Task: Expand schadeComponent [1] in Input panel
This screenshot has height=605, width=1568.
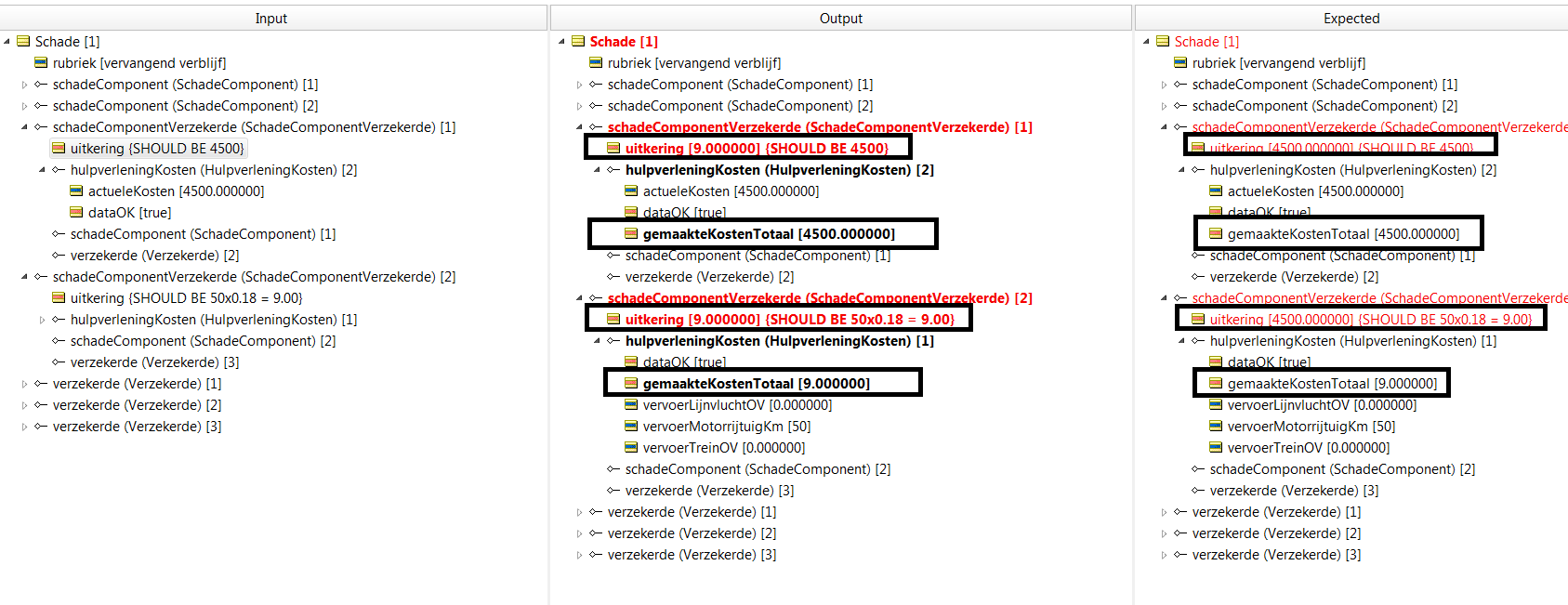Action: pyautogui.click(x=24, y=85)
